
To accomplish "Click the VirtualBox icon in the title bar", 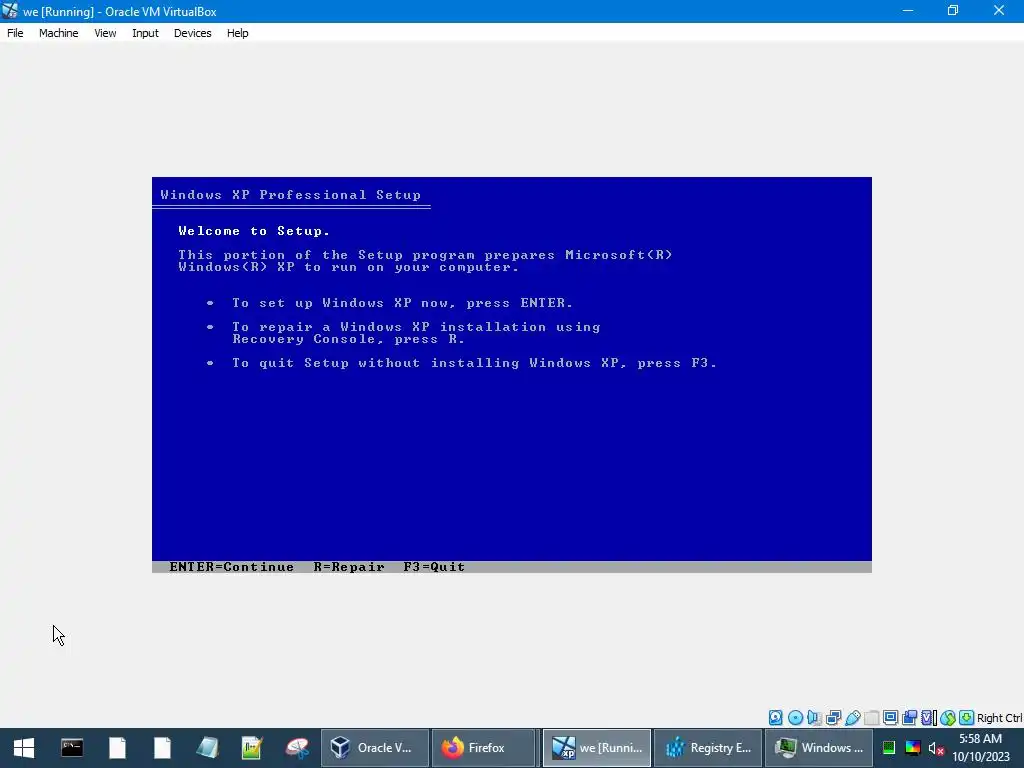I will point(10,11).
